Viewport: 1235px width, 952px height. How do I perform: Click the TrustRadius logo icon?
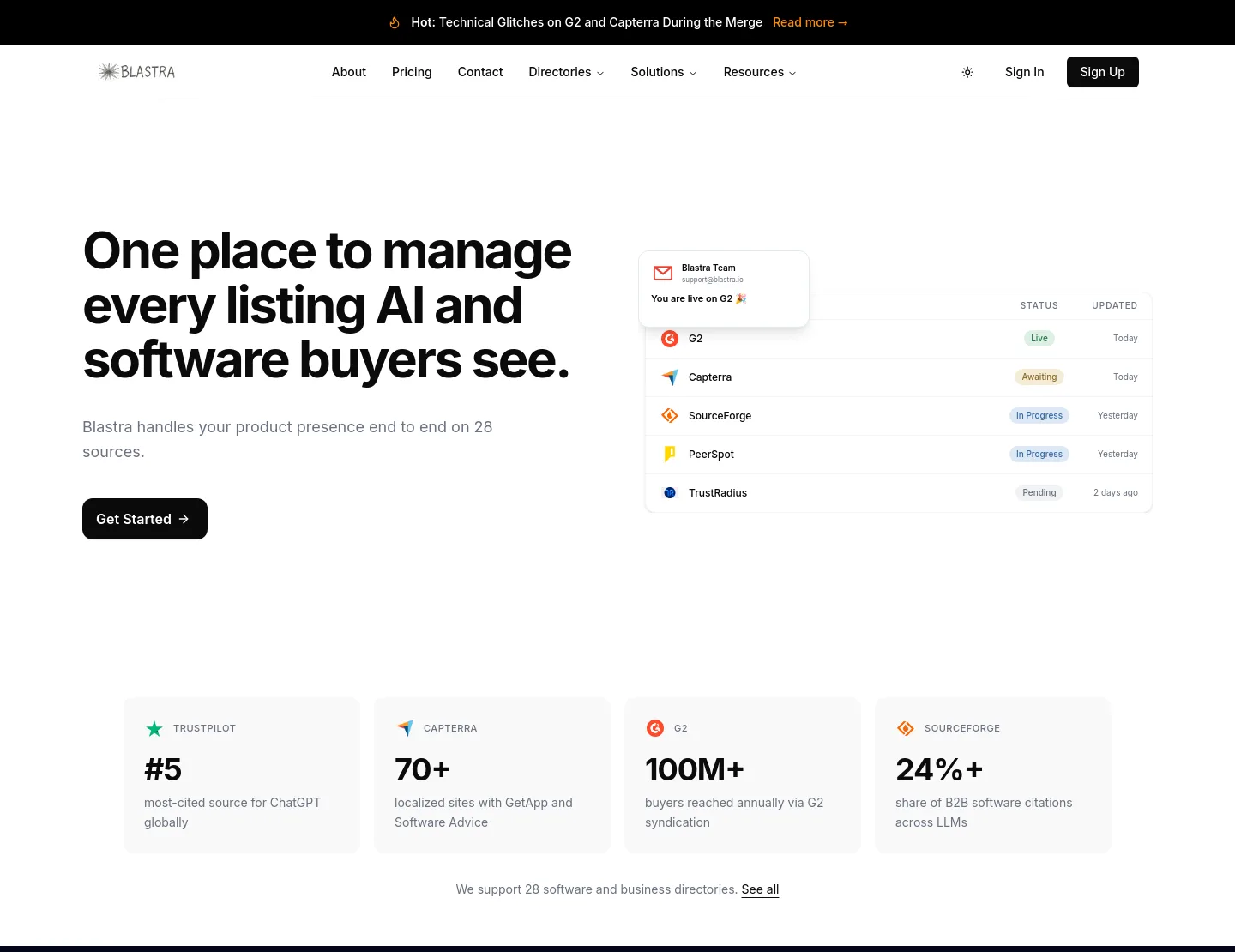670,493
